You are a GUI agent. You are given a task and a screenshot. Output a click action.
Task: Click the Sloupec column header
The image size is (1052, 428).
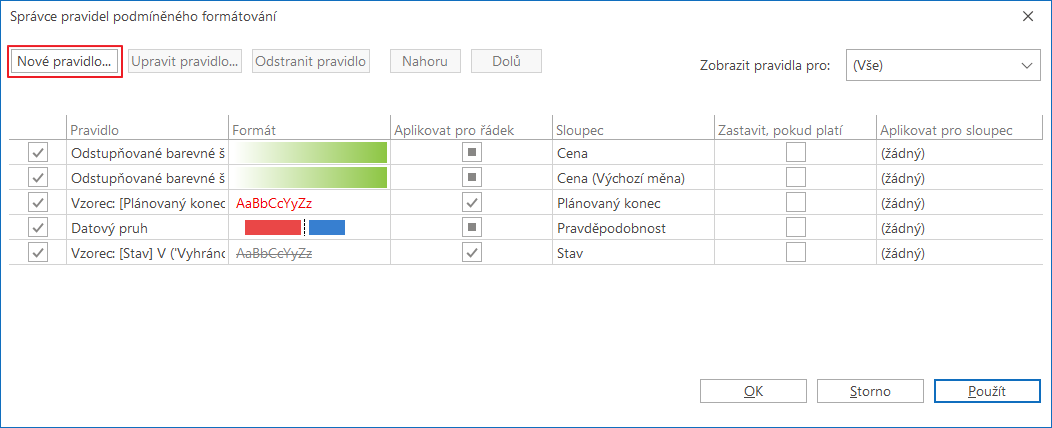(633, 130)
